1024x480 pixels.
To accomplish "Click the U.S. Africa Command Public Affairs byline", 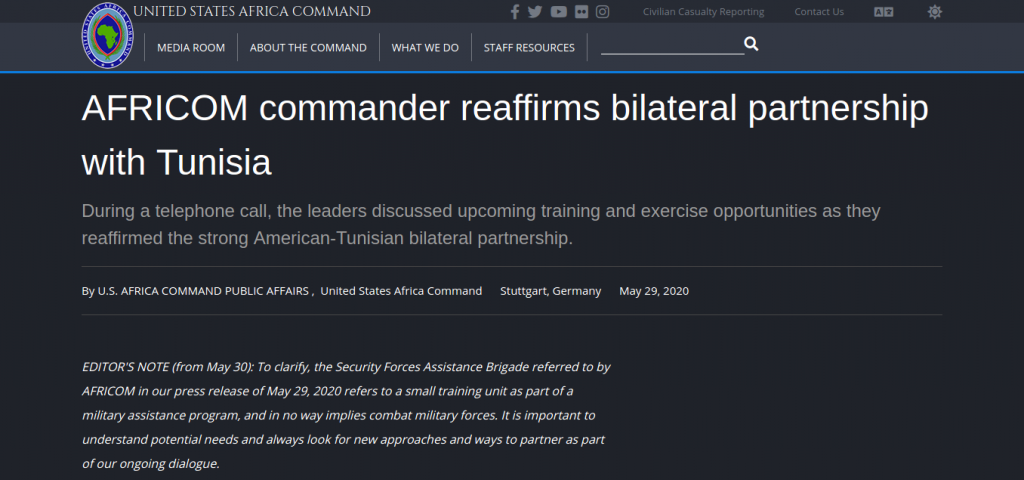I will (x=202, y=291).
